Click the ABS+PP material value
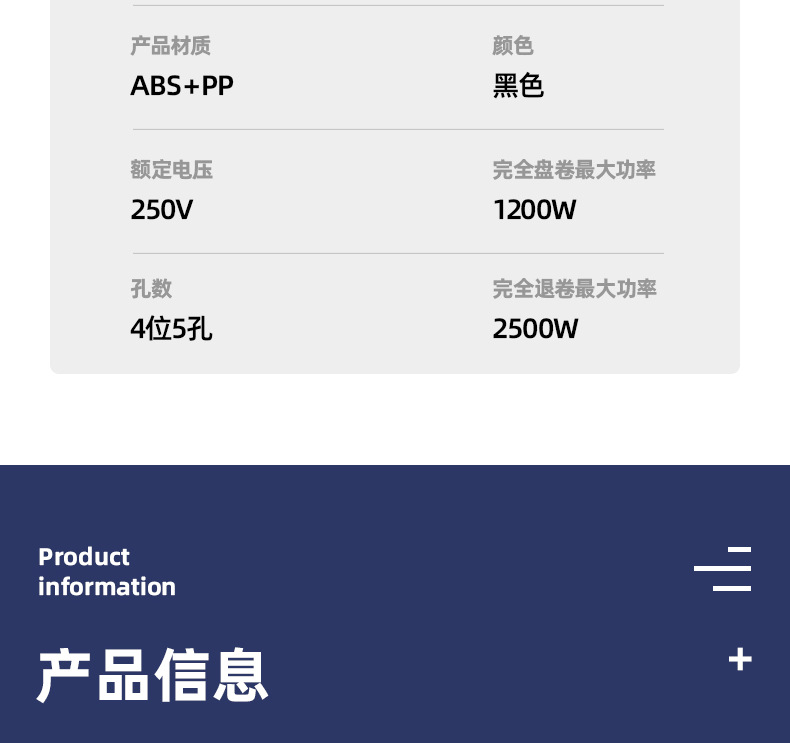This screenshot has height=743, width=790. [182, 86]
